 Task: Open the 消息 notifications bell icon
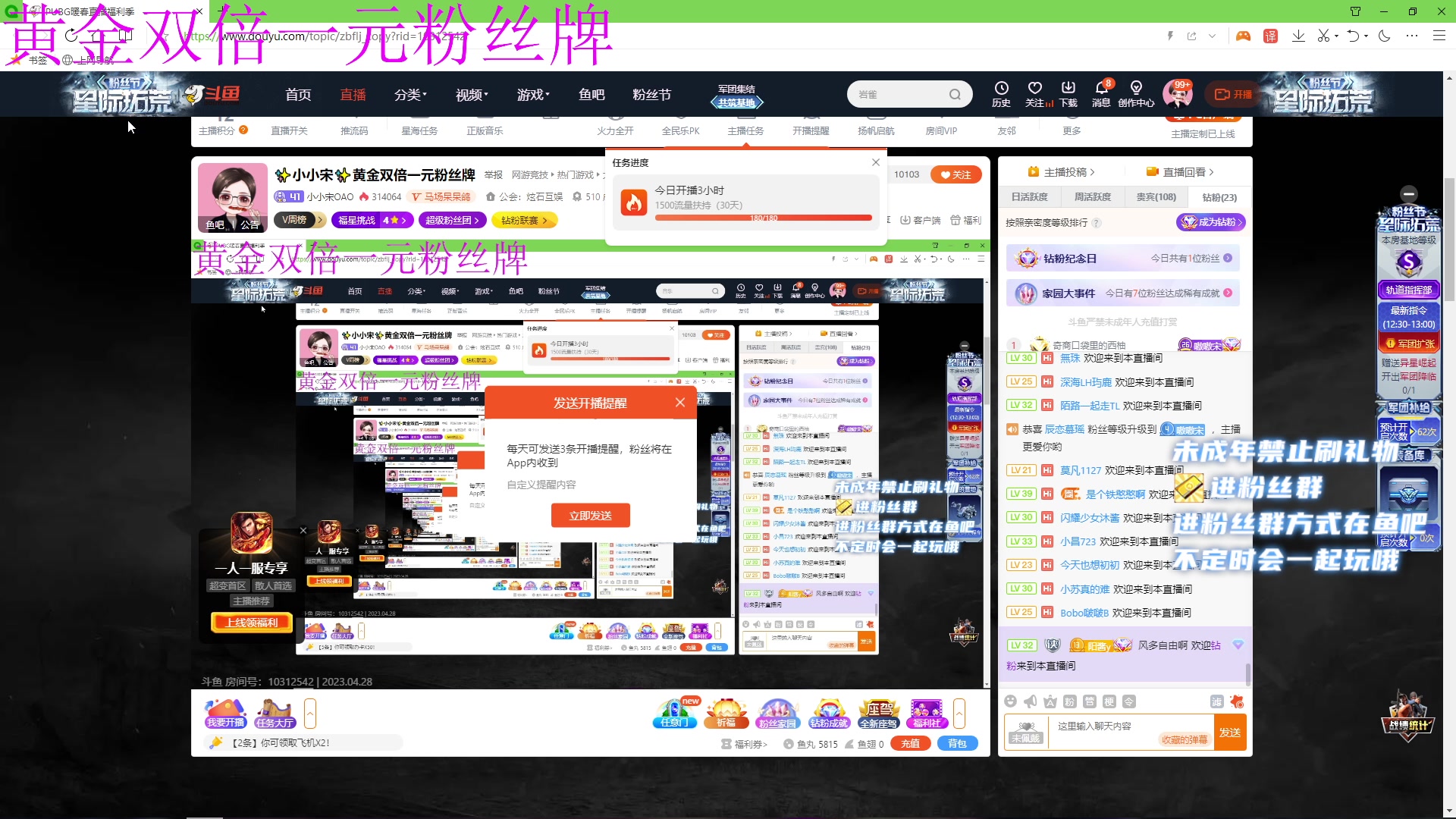point(1100,93)
